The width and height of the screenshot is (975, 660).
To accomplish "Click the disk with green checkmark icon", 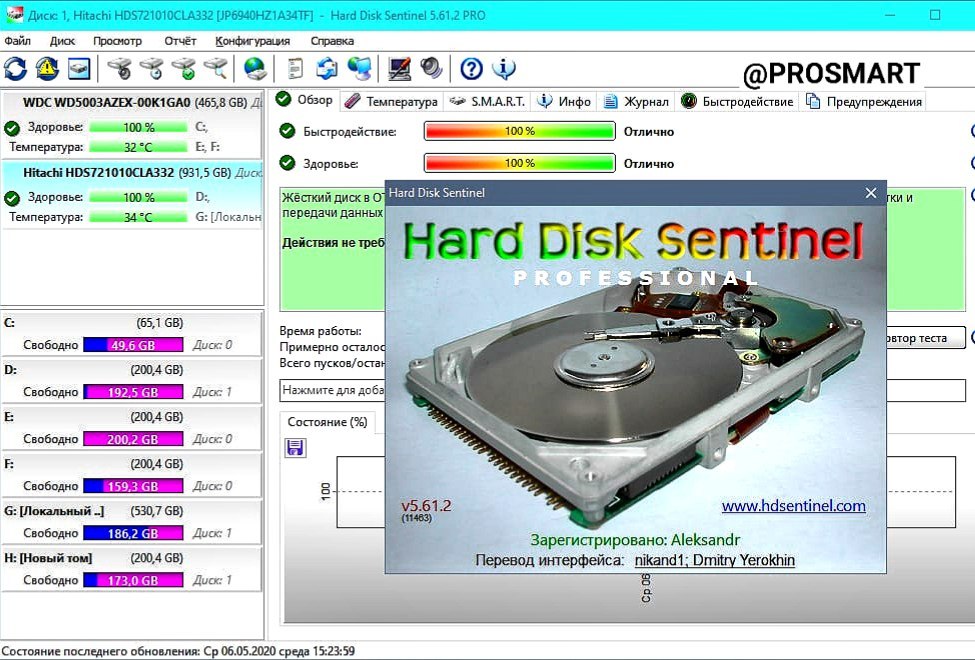I will click(184, 68).
